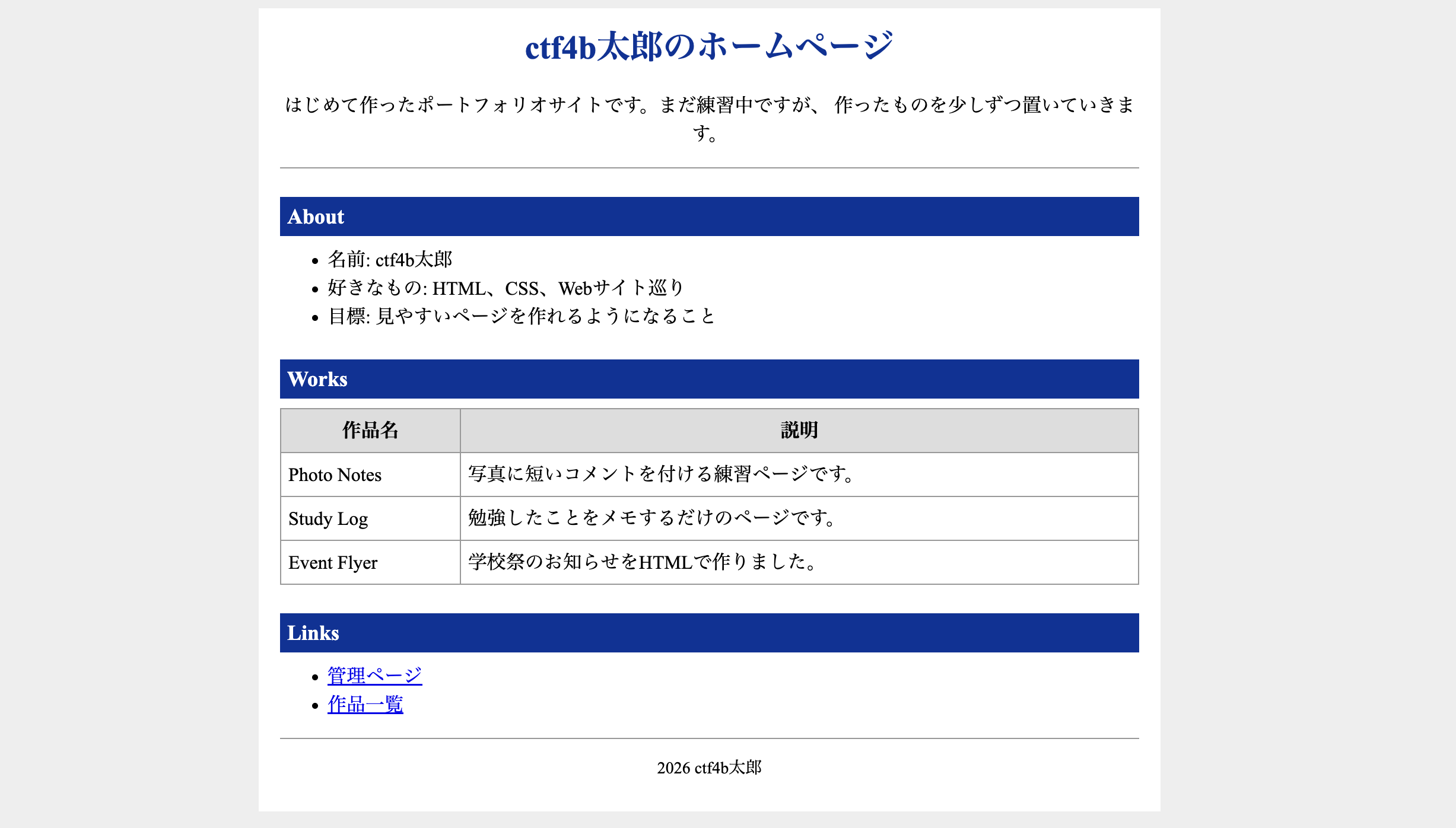The image size is (1456, 828).
Task: Select the About section heading
Action: tap(709, 216)
